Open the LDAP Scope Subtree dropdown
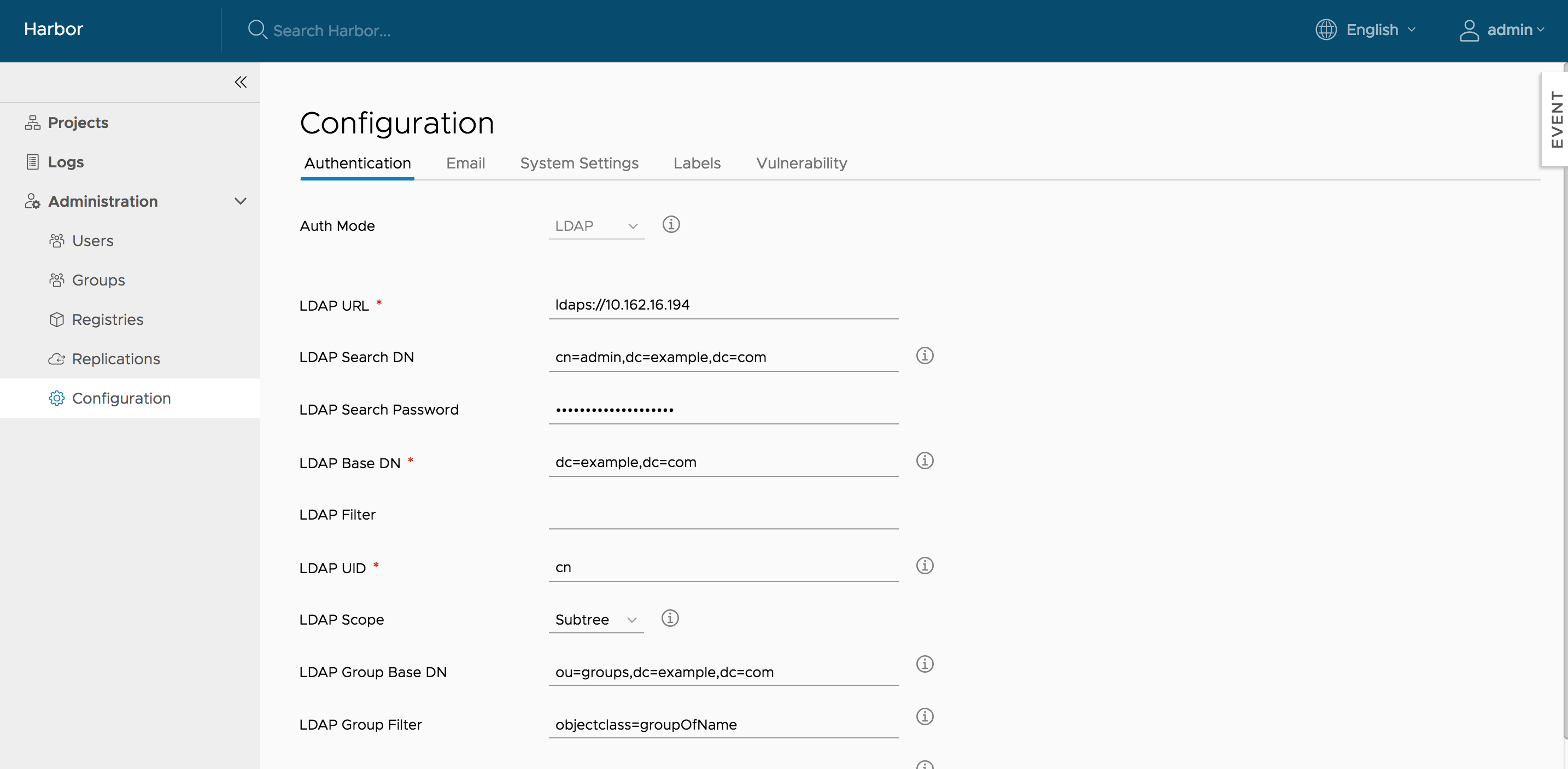 595,620
